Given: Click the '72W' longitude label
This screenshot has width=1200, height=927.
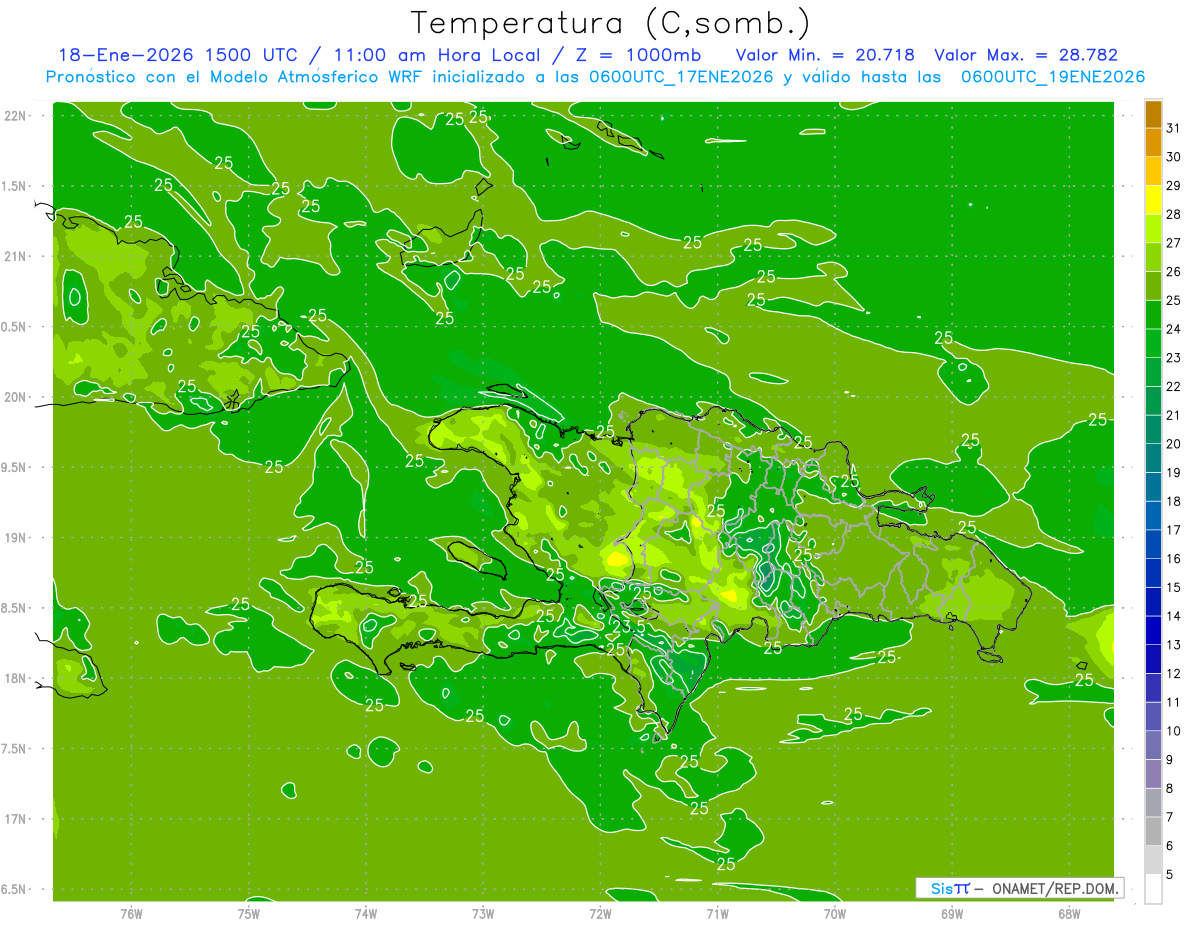Looking at the screenshot, I should coord(600,913).
